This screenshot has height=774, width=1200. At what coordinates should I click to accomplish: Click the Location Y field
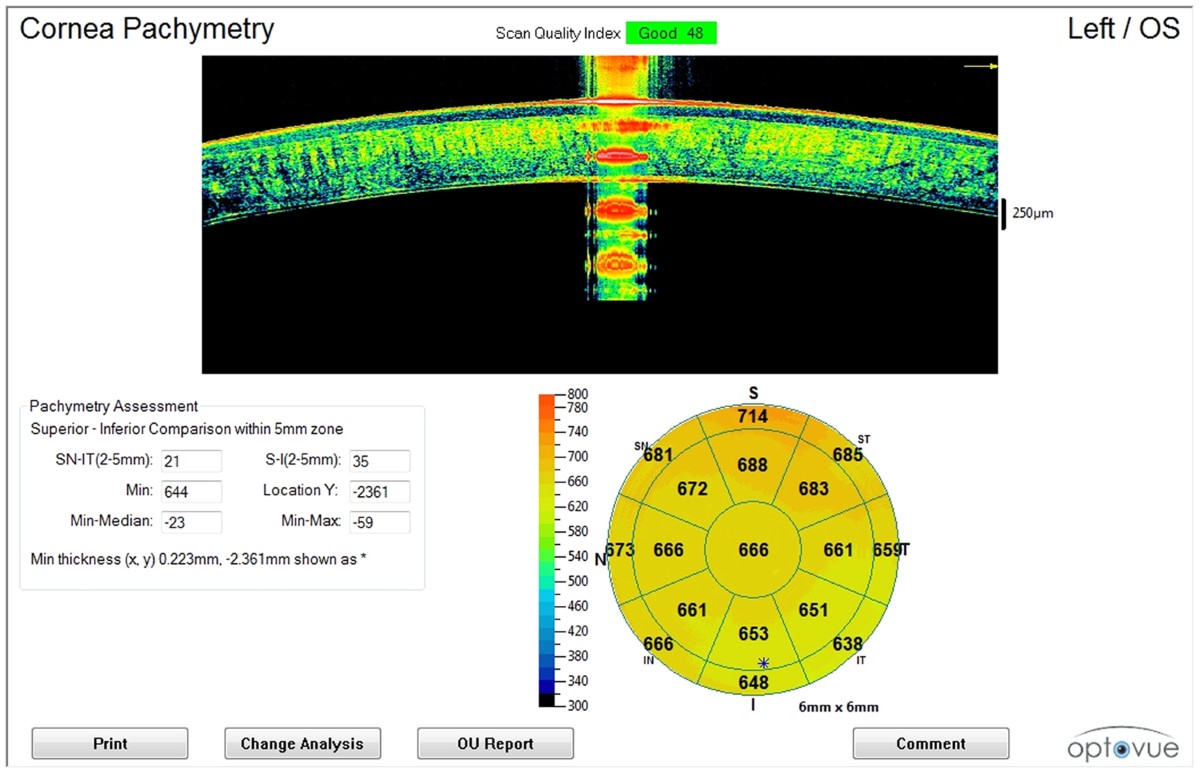click(x=380, y=491)
